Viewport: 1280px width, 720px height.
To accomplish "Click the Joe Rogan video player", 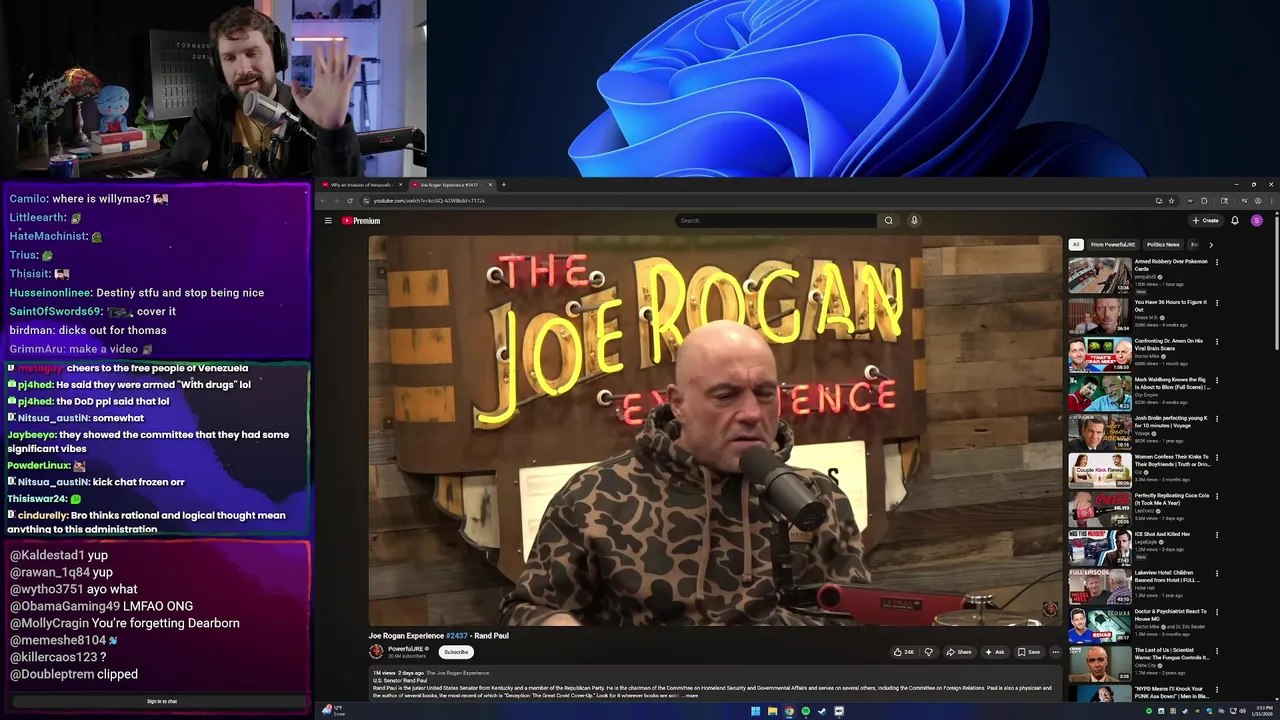I will pyautogui.click(x=715, y=430).
